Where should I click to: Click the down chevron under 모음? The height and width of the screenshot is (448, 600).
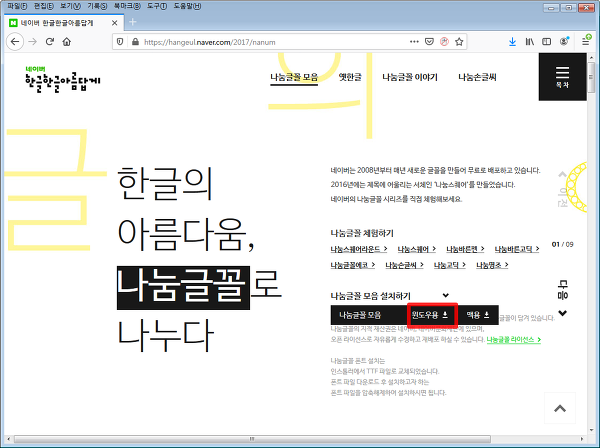[x=562, y=313]
